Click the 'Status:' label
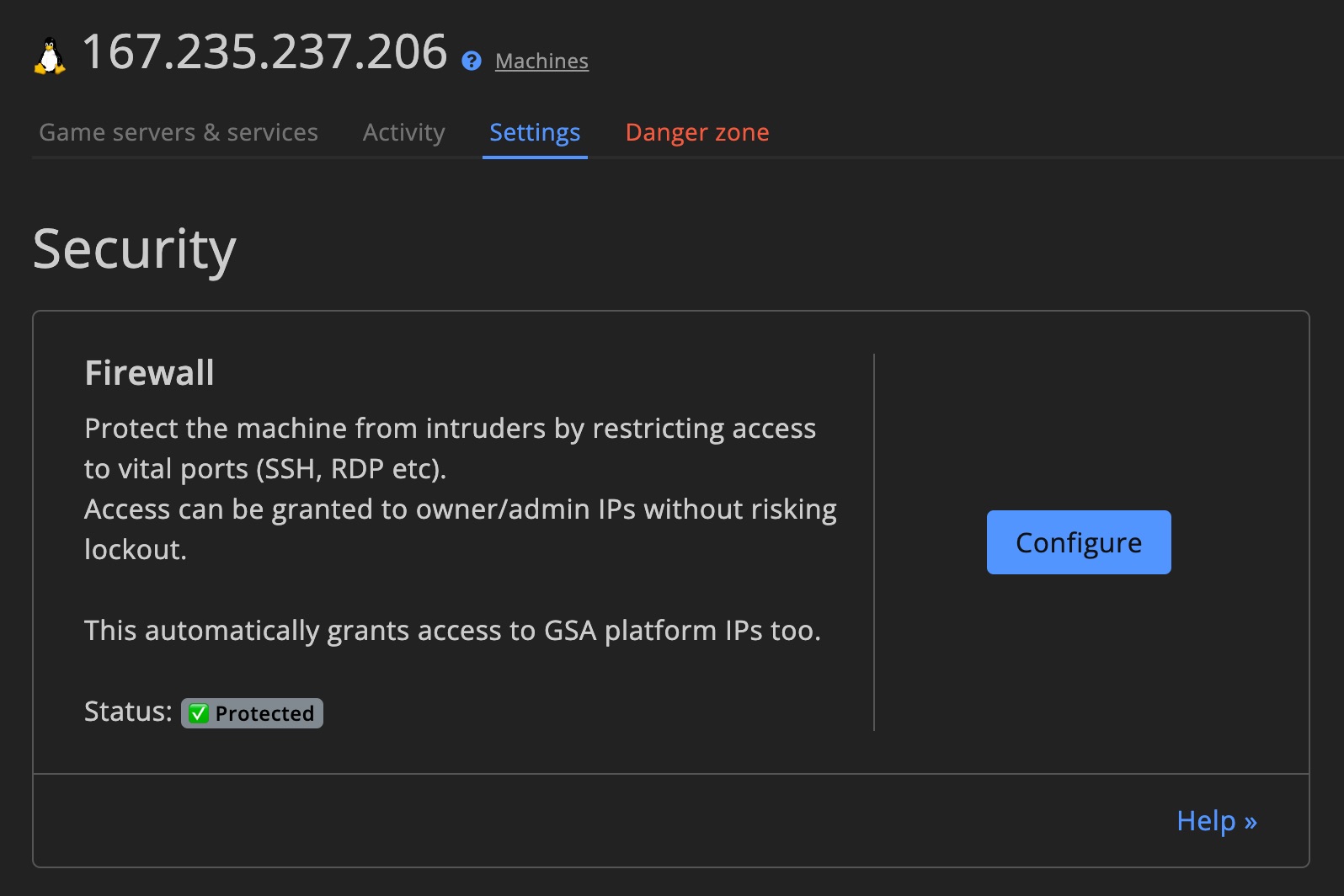The width and height of the screenshot is (1344, 896). [x=128, y=712]
